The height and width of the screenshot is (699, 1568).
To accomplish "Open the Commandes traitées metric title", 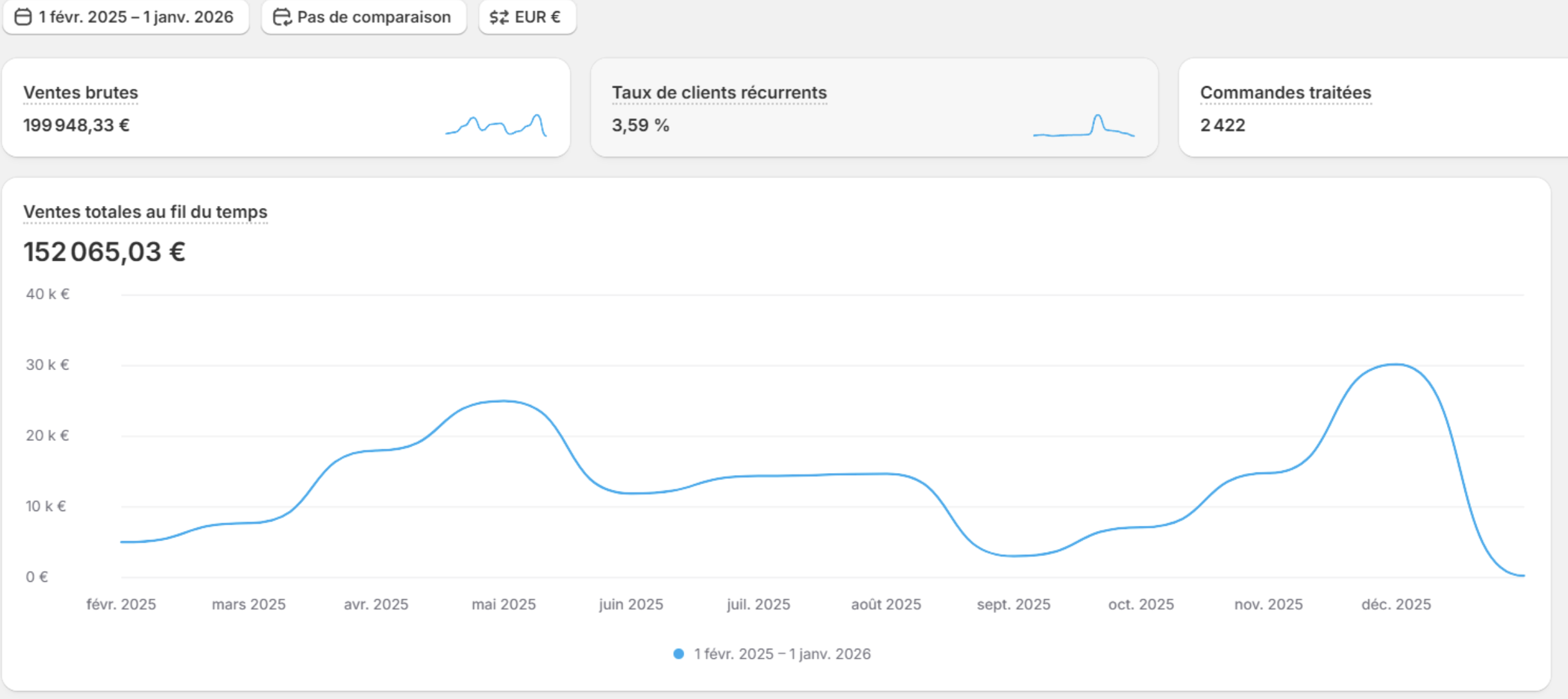I will pyautogui.click(x=1285, y=93).
